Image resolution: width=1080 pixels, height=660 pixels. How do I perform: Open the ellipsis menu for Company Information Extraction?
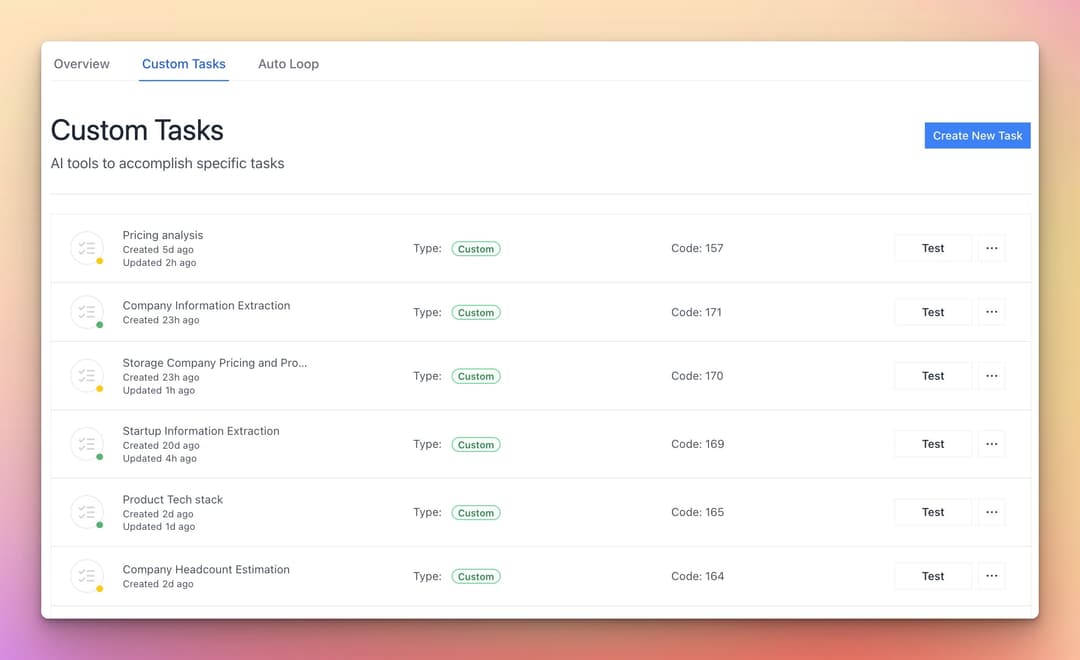pos(991,312)
